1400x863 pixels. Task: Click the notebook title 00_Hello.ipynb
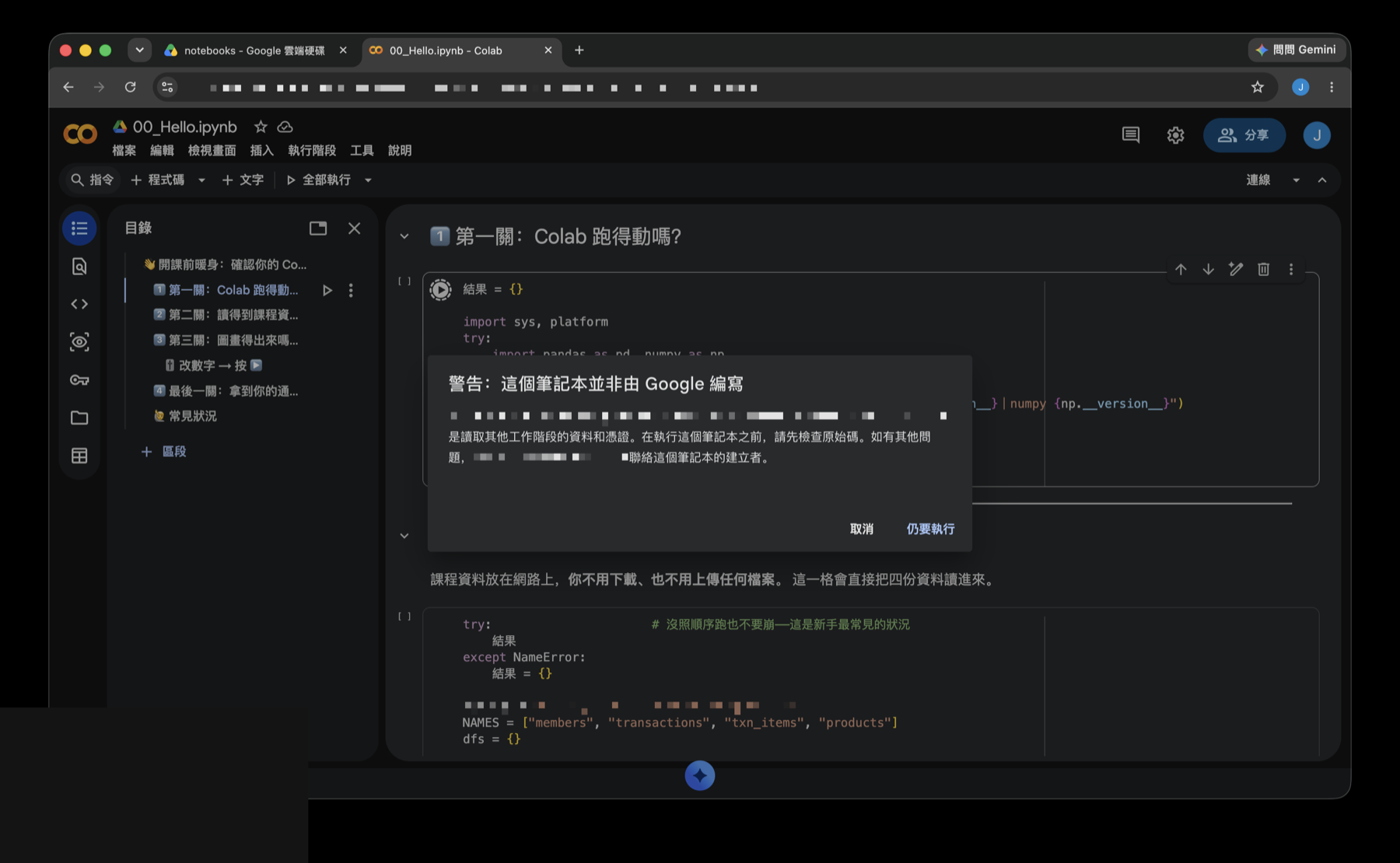(184, 127)
